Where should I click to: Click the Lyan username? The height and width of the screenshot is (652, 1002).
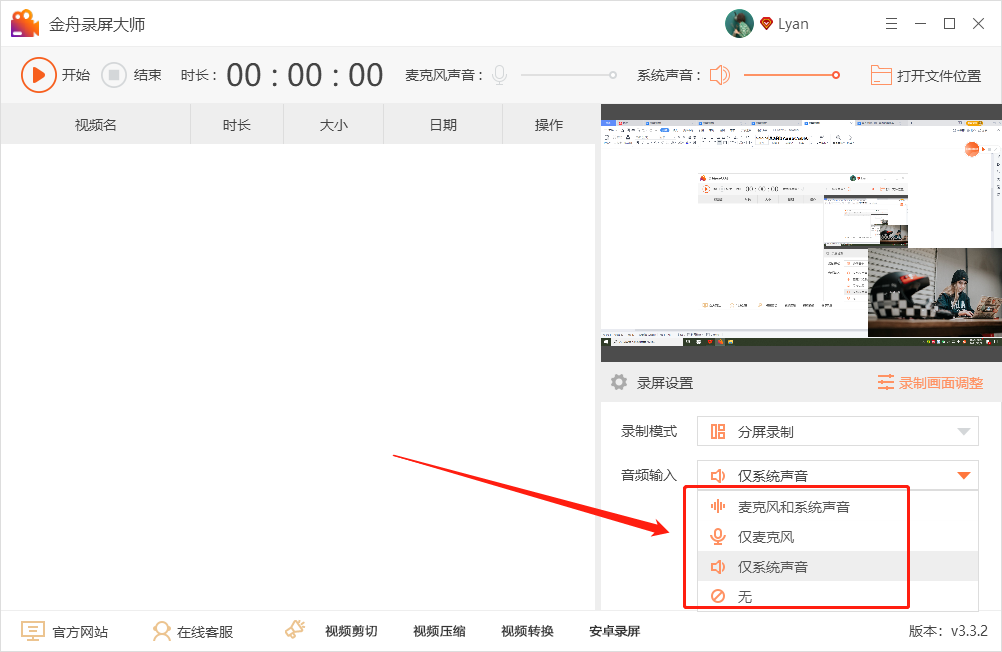tap(793, 24)
